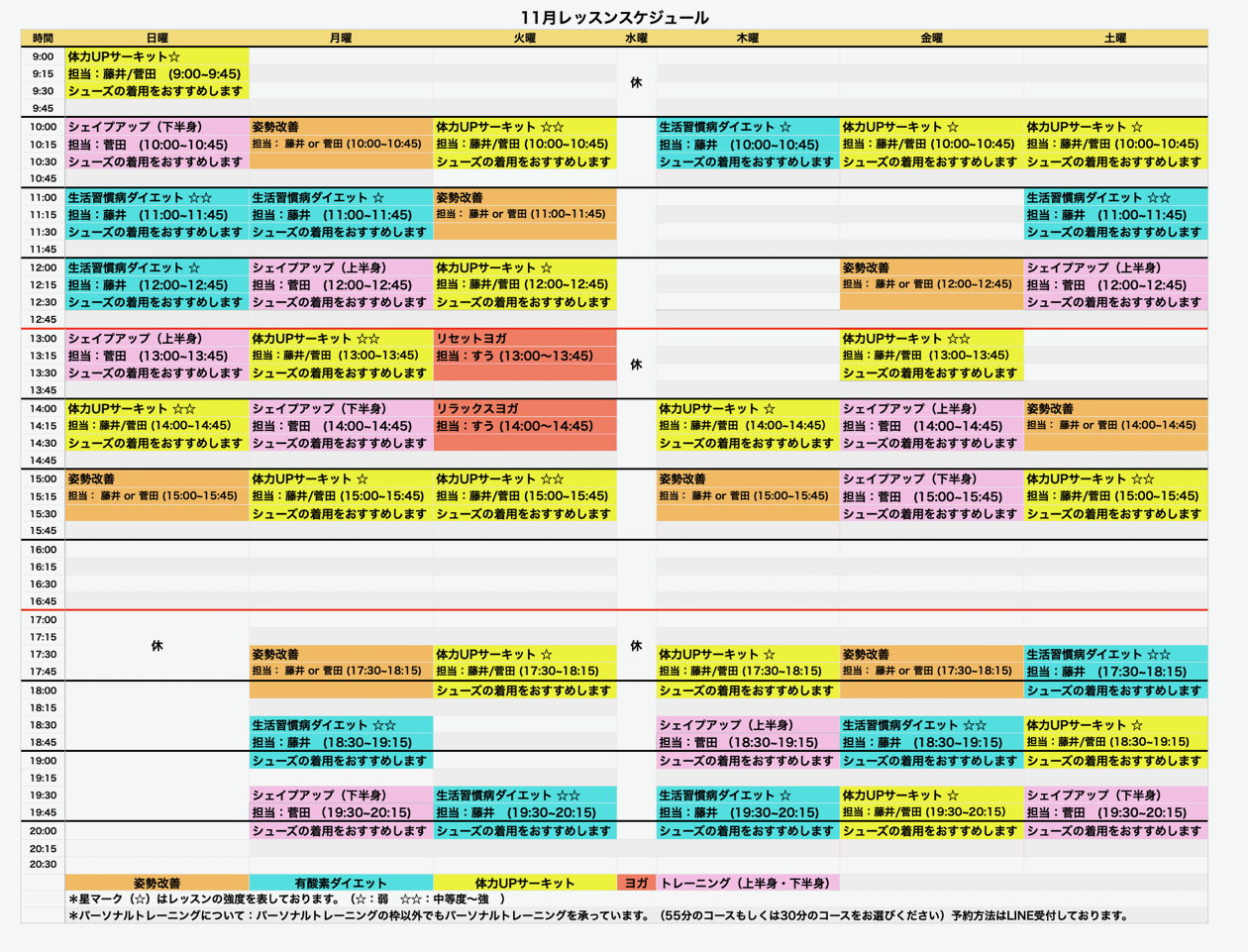Image resolution: width=1248 pixels, height=952 pixels.
Task: Click Tuesday's 担当：藤井 (19:30~20:15)
Action: point(525,812)
